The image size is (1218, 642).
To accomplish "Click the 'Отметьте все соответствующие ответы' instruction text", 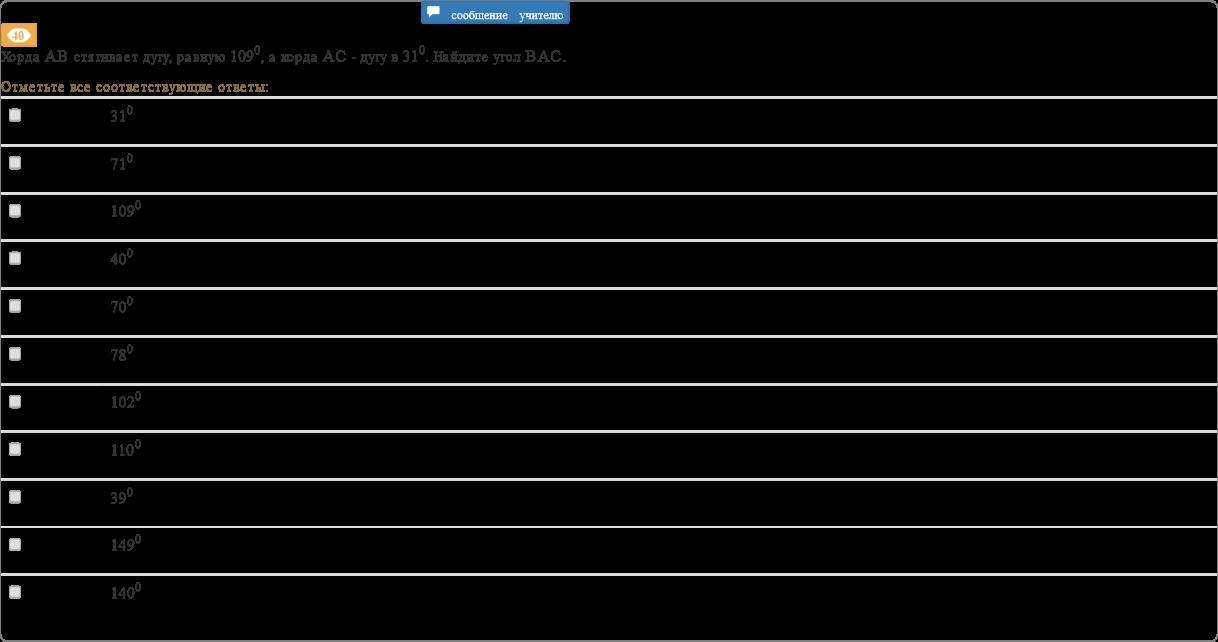I will pyautogui.click(x=135, y=87).
